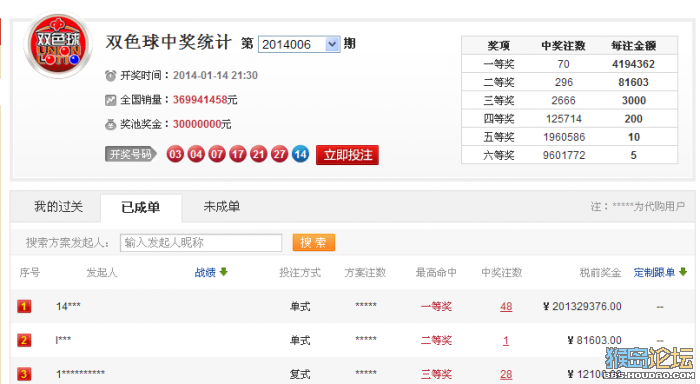Click the 发起人 column header

(x=102, y=272)
